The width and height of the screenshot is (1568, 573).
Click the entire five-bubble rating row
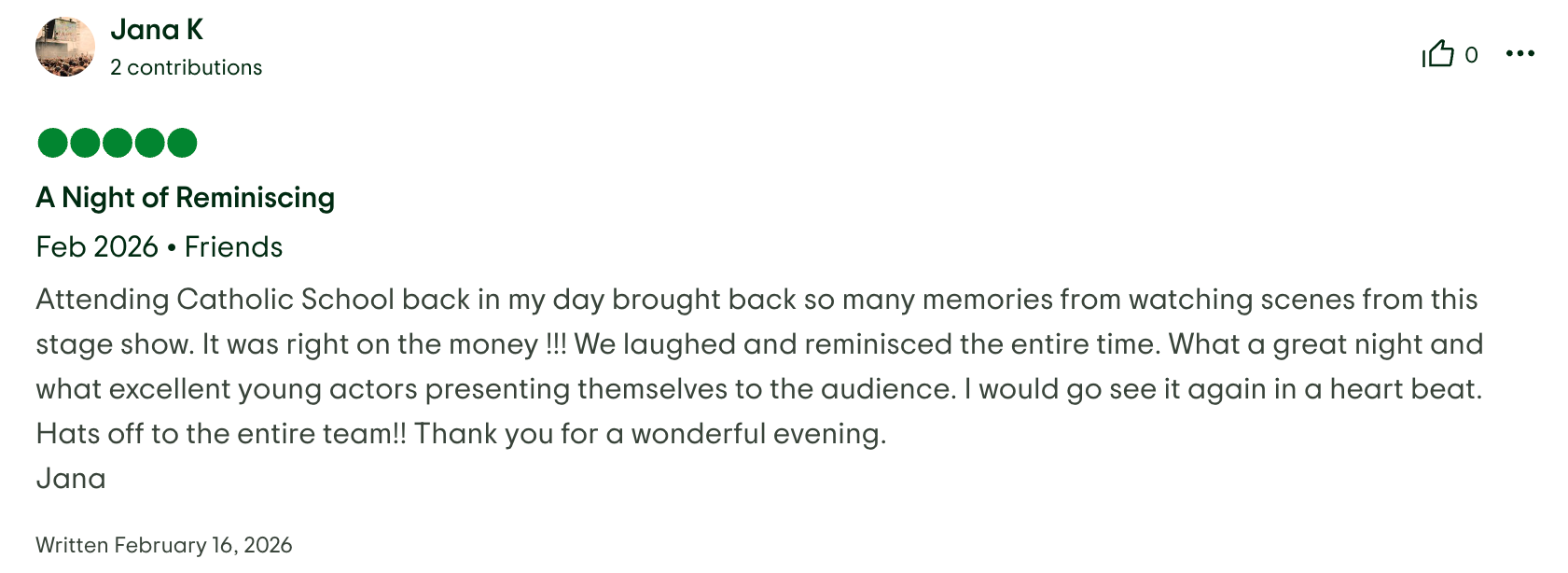[x=116, y=143]
